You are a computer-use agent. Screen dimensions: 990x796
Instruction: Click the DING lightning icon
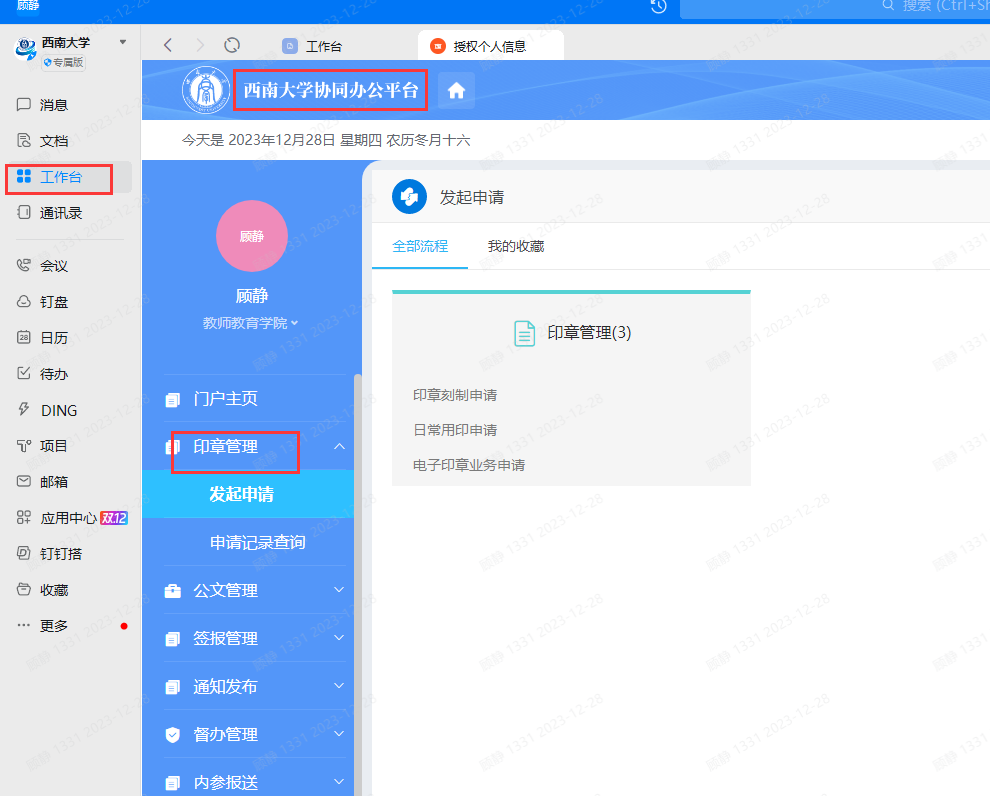click(25, 410)
